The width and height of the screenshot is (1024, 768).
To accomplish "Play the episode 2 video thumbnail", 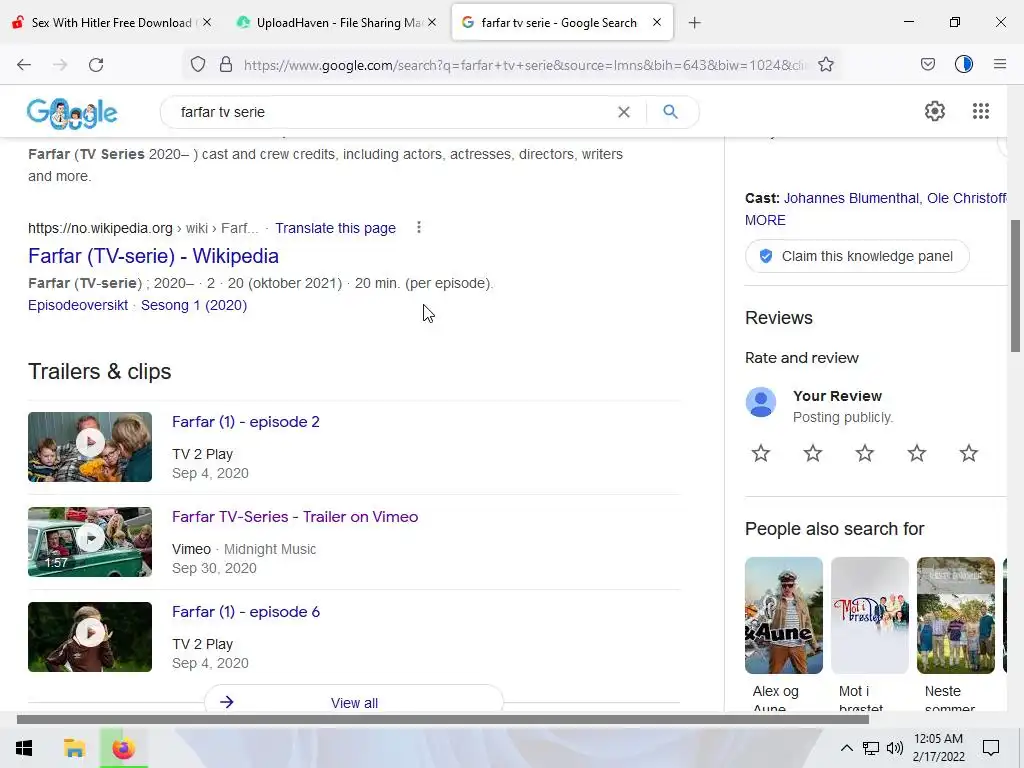I will [90, 447].
